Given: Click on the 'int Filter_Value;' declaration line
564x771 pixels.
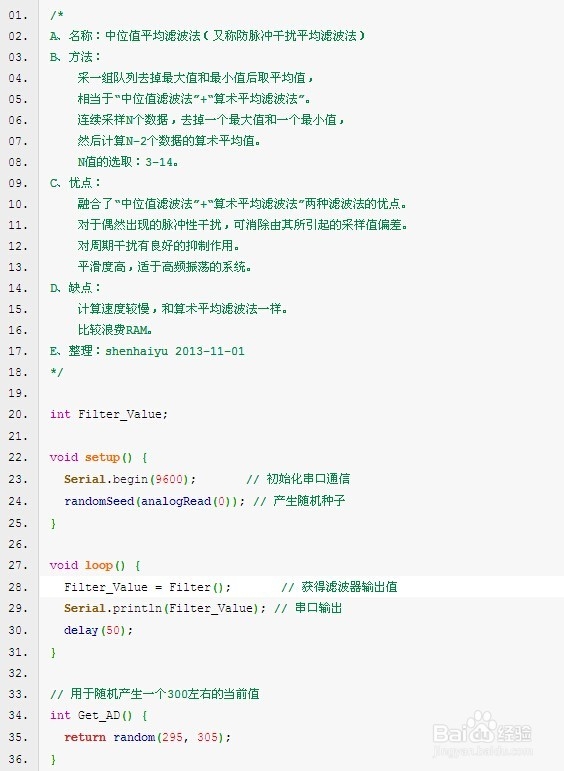Looking at the screenshot, I should click(109, 414).
